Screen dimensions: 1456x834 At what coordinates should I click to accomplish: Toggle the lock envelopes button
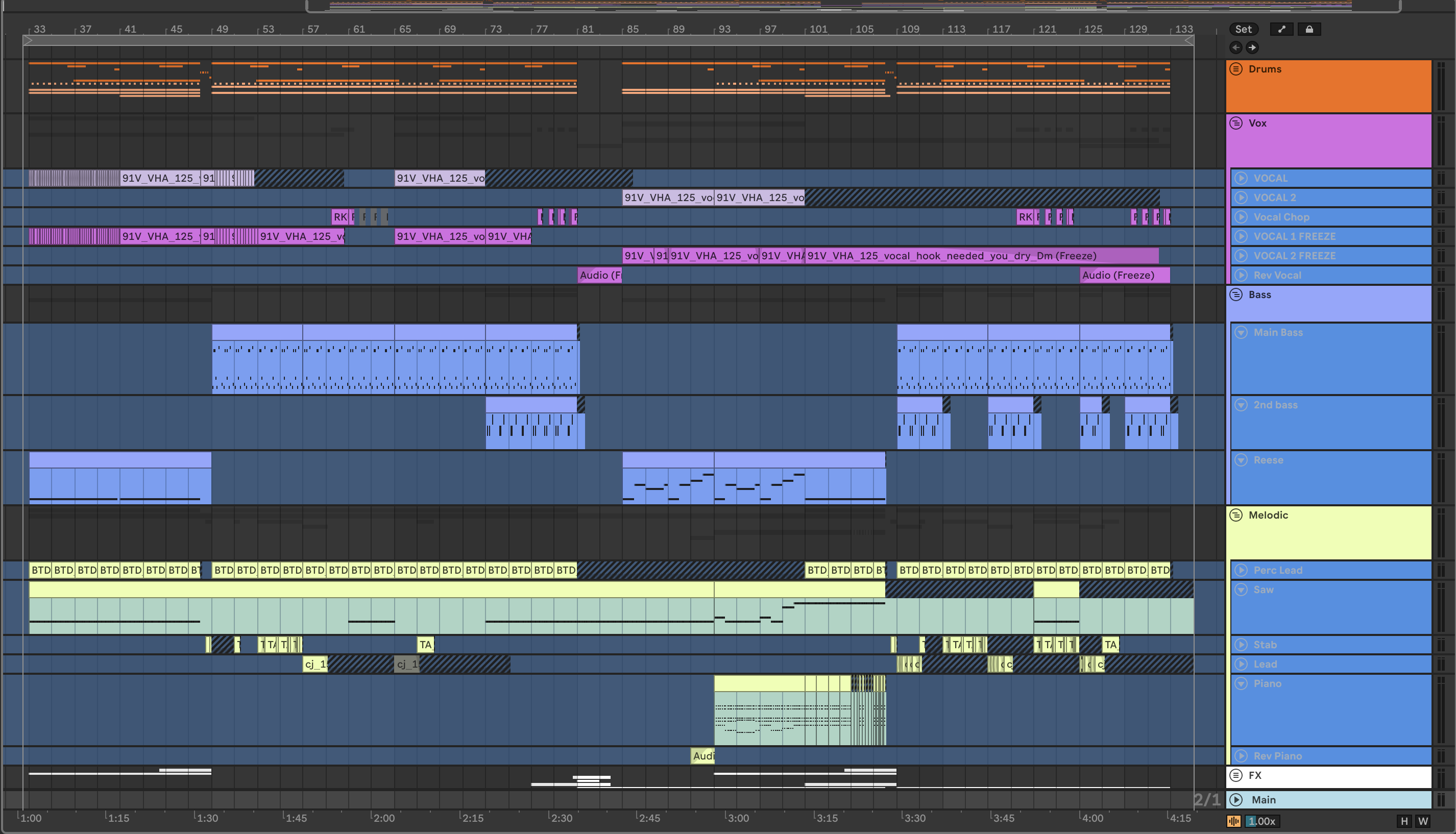[x=1309, y=29]
